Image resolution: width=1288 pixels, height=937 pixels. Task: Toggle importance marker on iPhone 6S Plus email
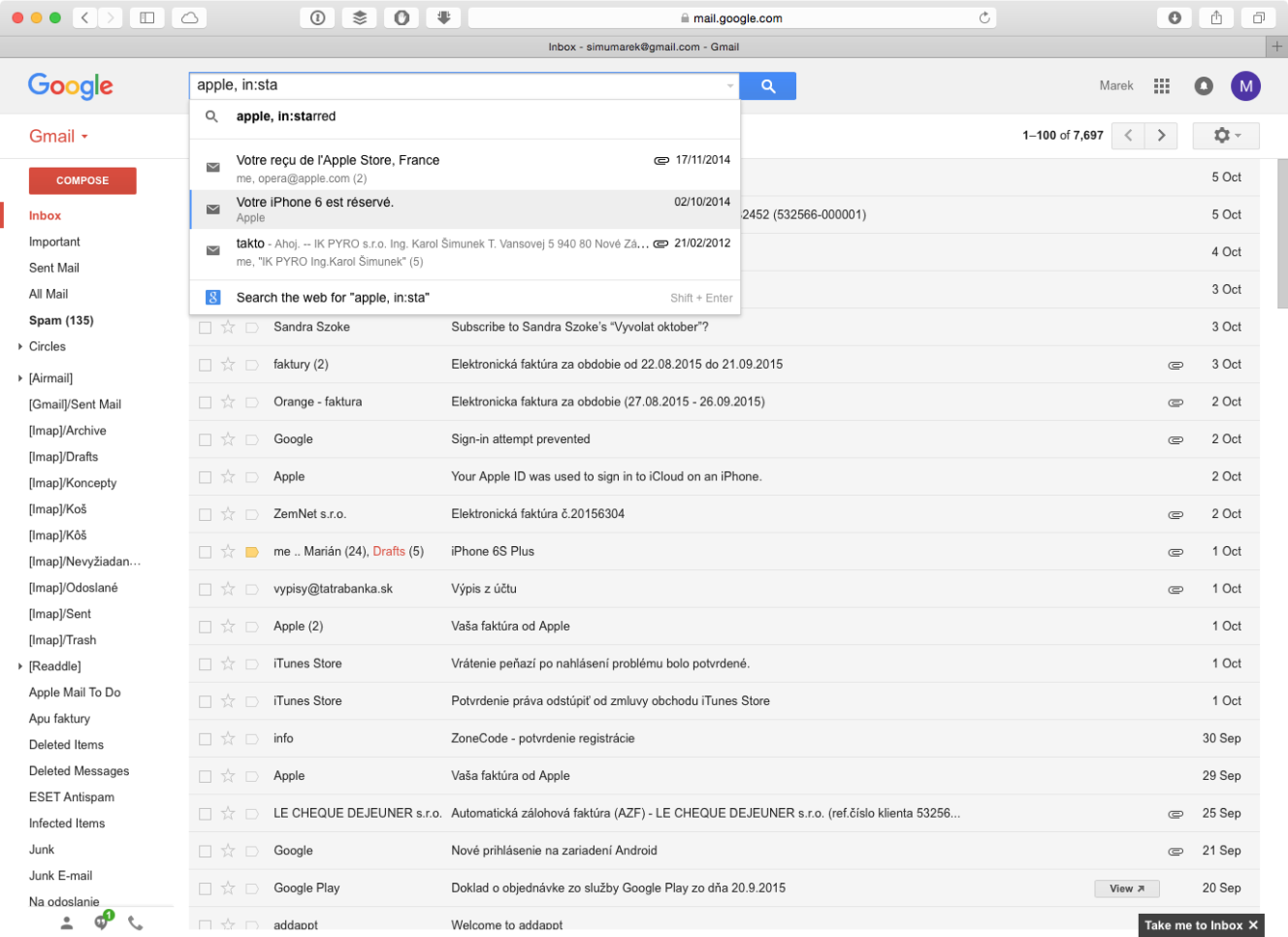point(252,552)
